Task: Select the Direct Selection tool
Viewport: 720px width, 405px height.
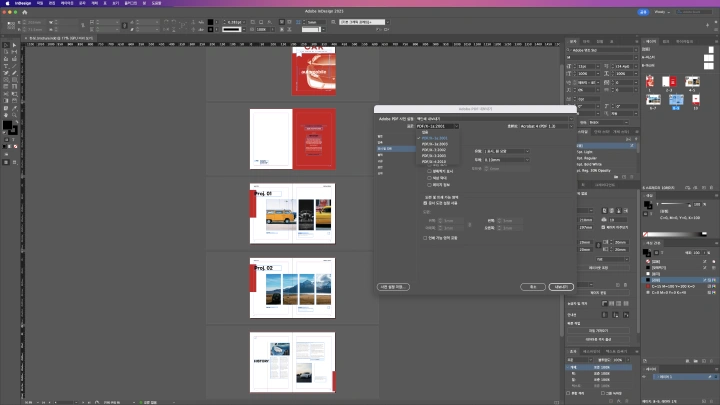Action: tap(14, 45)
